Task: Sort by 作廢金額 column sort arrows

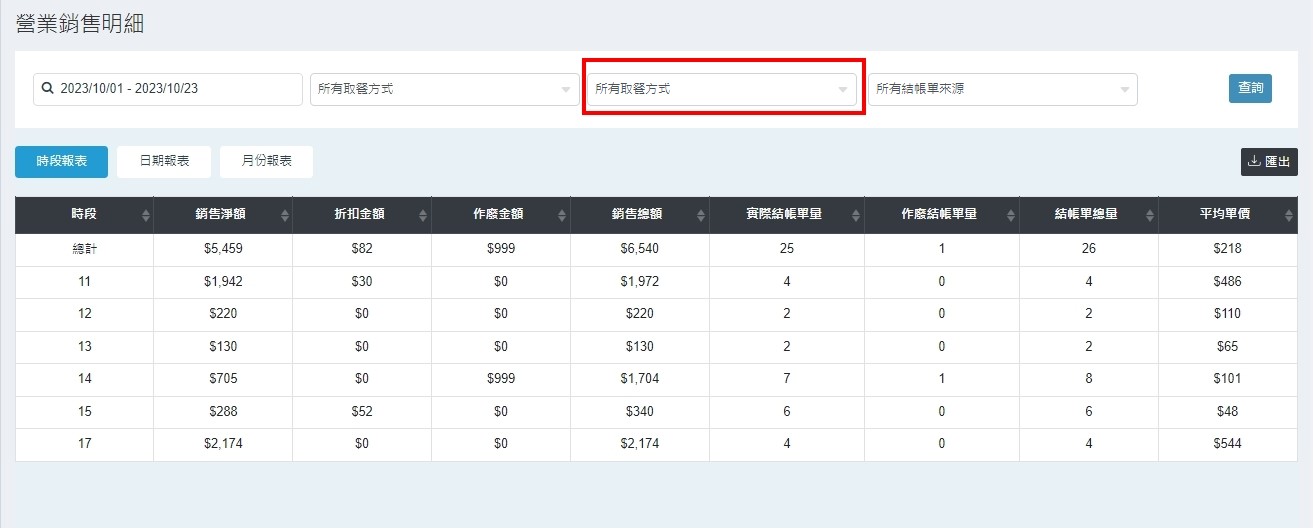Action: tap(563, 215)
